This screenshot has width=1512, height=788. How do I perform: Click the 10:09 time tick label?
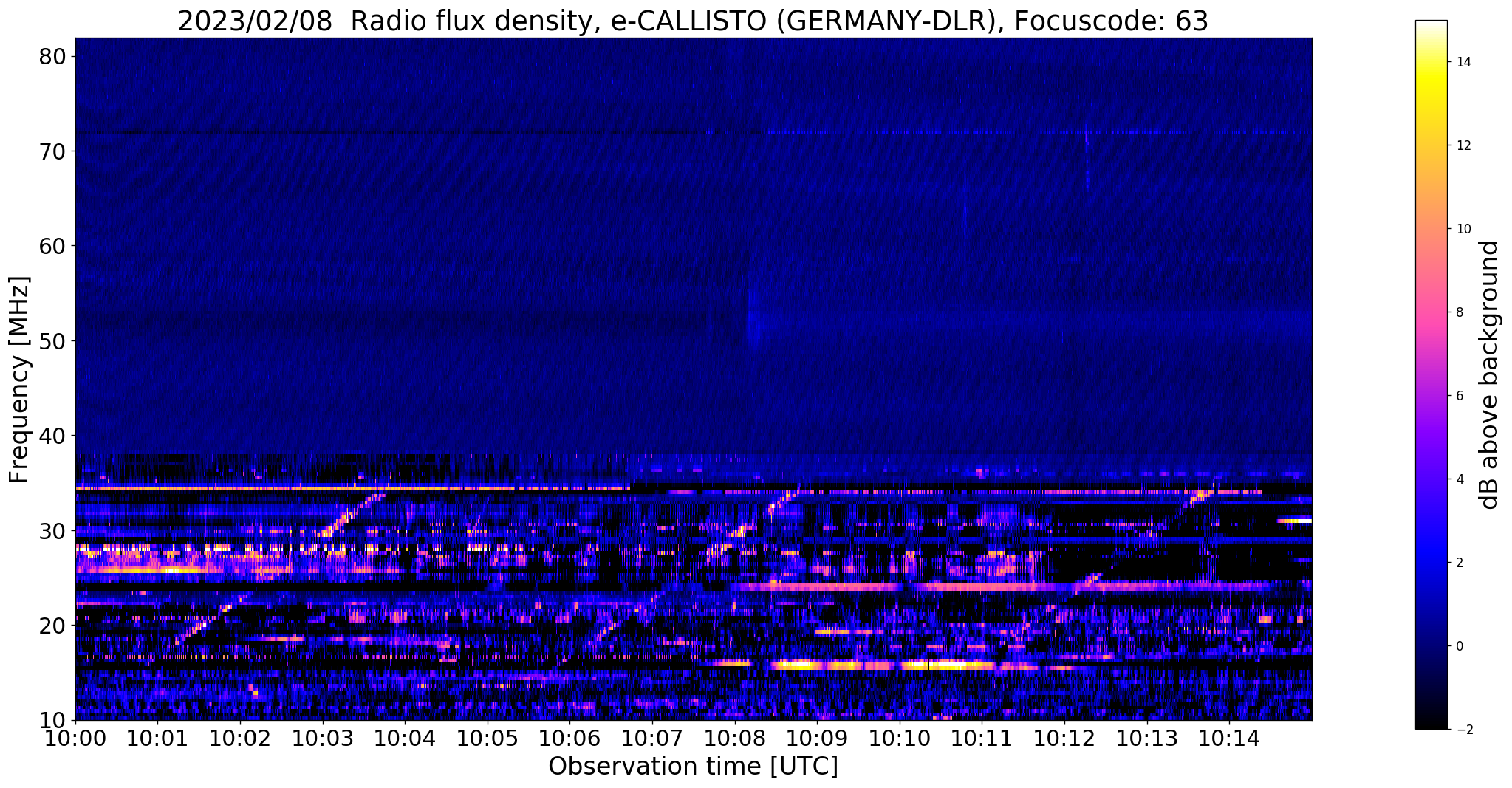pos(817,738)
